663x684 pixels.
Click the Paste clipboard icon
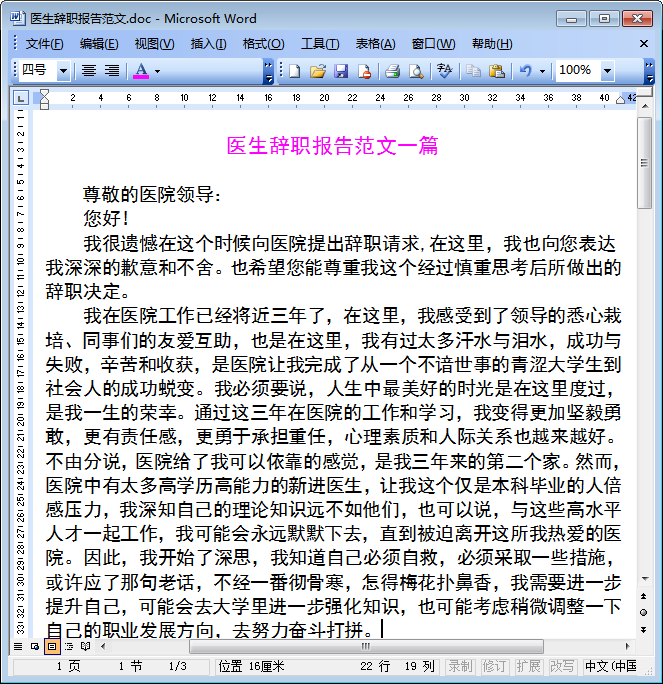click(496, 71)
